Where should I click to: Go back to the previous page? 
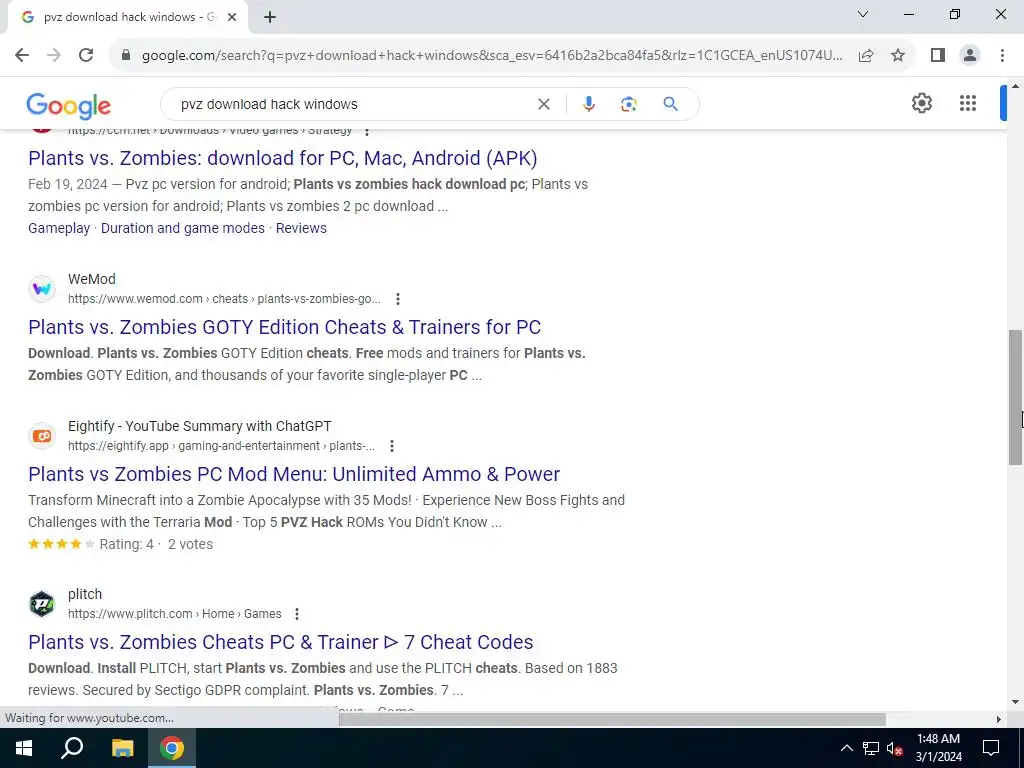coord(22,55)
